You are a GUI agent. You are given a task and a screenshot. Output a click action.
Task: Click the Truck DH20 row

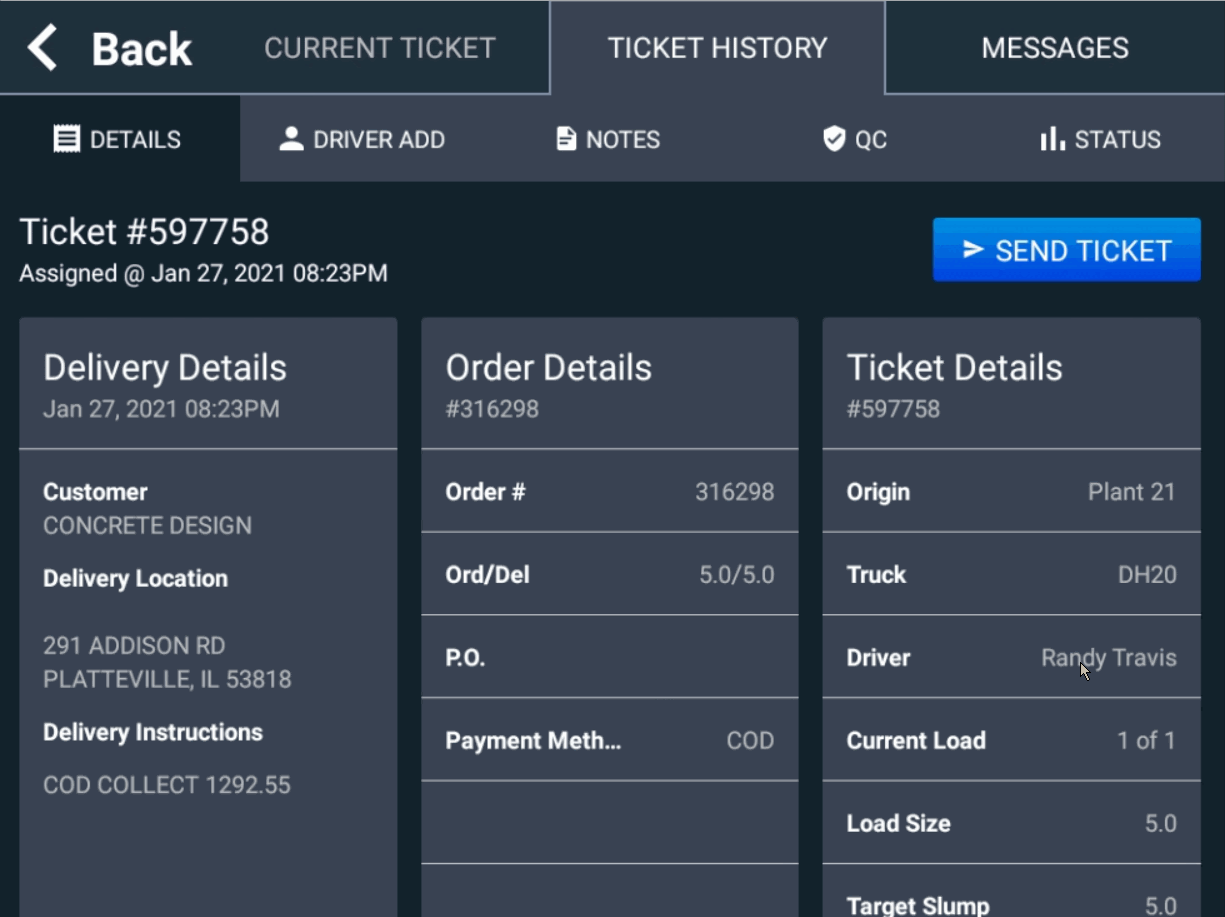[1011, 574]
